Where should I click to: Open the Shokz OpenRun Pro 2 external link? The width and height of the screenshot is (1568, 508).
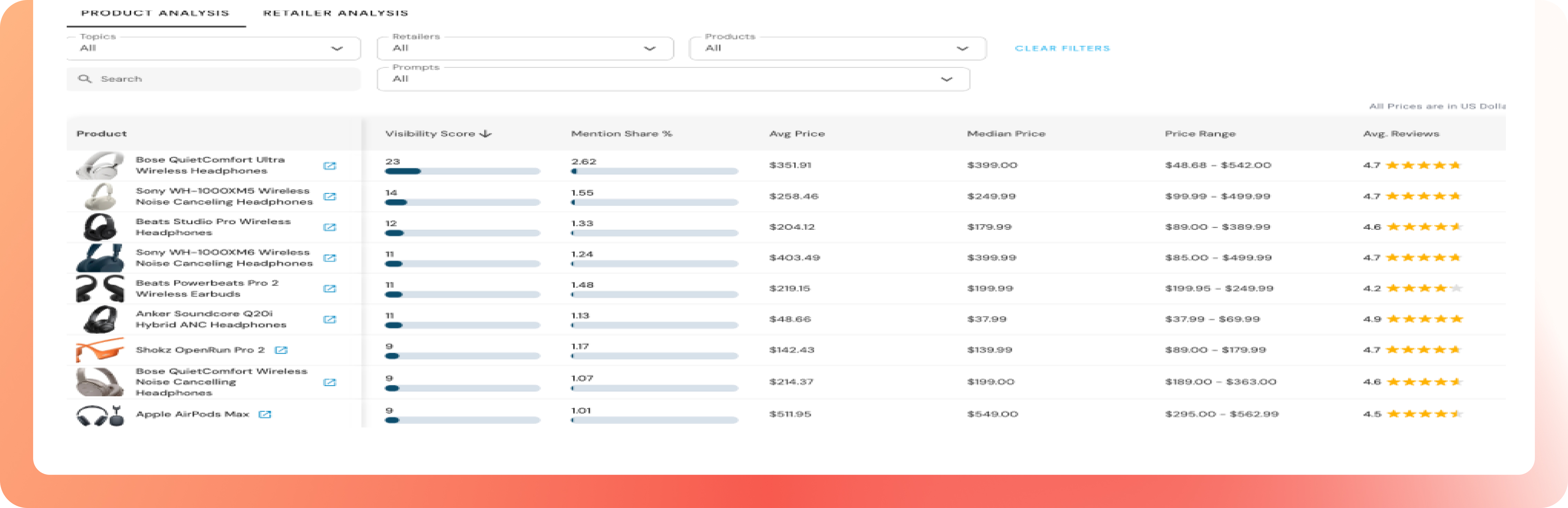(281, 350)
